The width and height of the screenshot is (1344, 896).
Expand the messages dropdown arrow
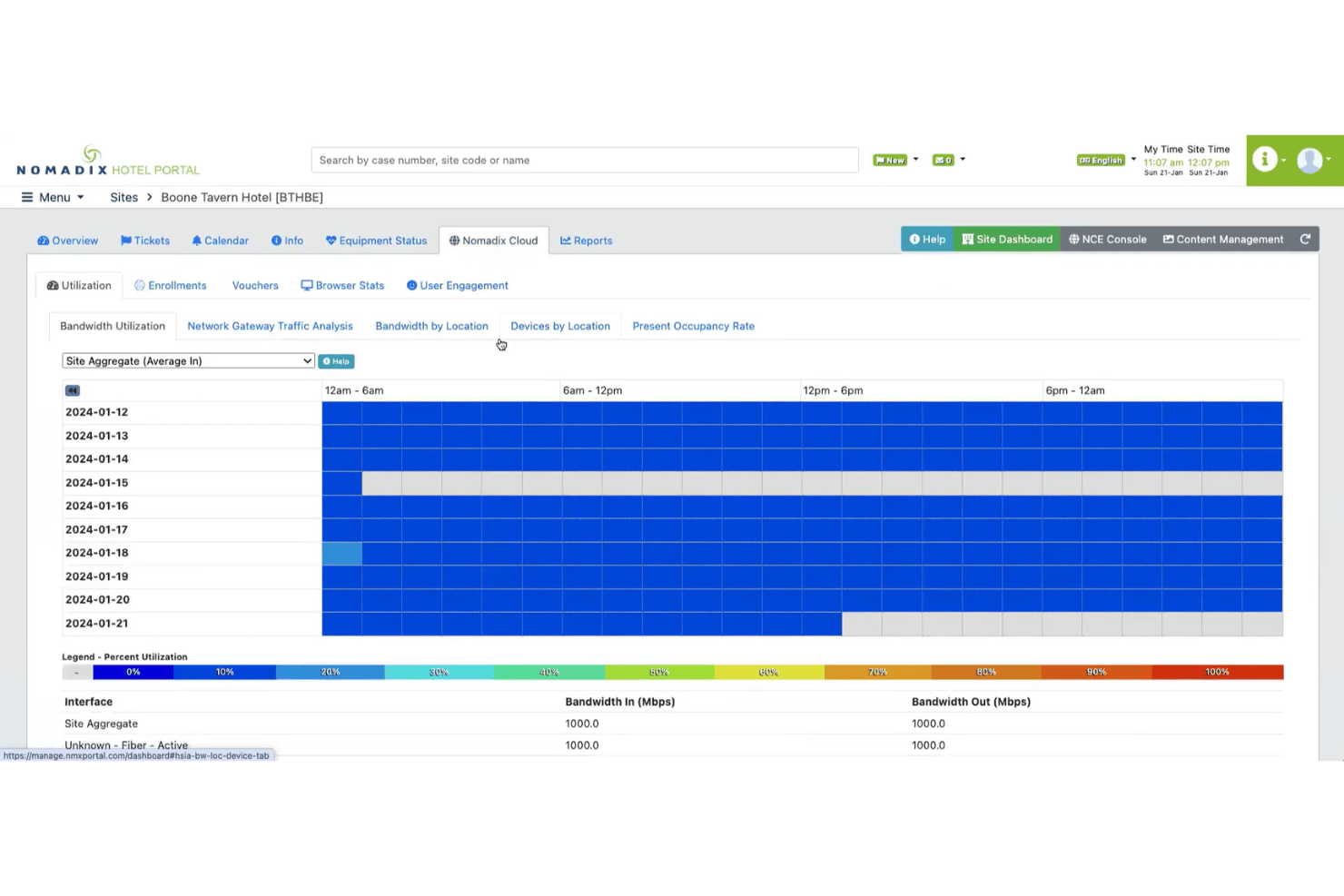[963, 160]
